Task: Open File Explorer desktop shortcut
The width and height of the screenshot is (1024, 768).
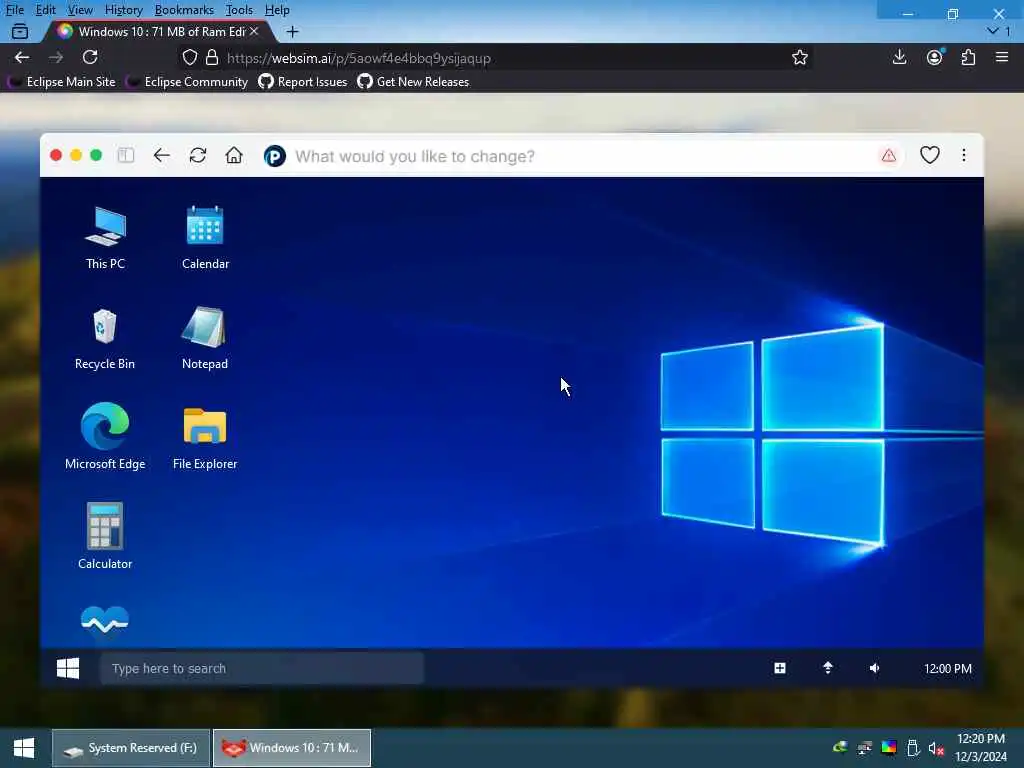Action: (205, 437)
